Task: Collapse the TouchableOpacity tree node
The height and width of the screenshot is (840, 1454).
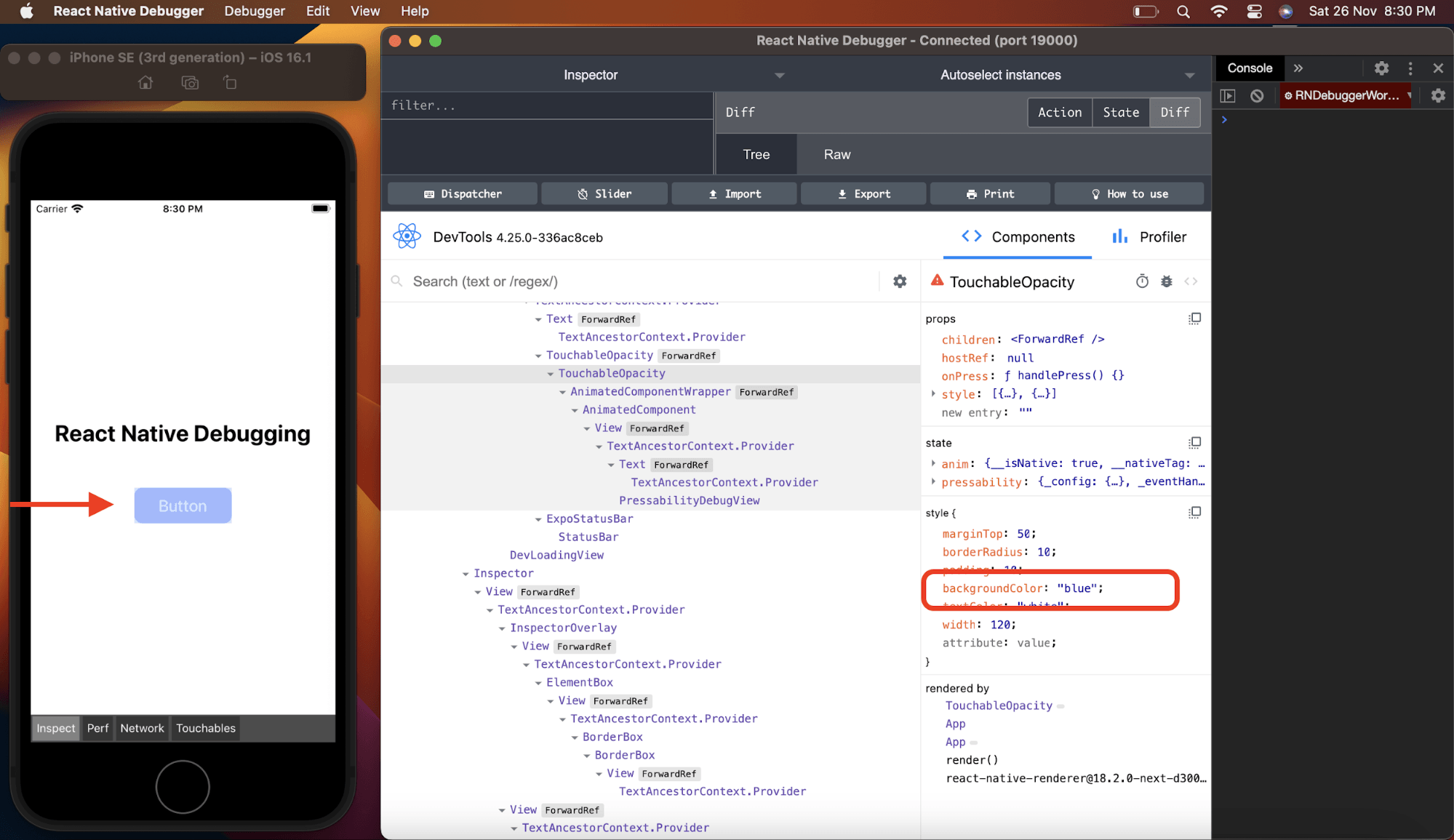Action: click(x=551, y=373)
